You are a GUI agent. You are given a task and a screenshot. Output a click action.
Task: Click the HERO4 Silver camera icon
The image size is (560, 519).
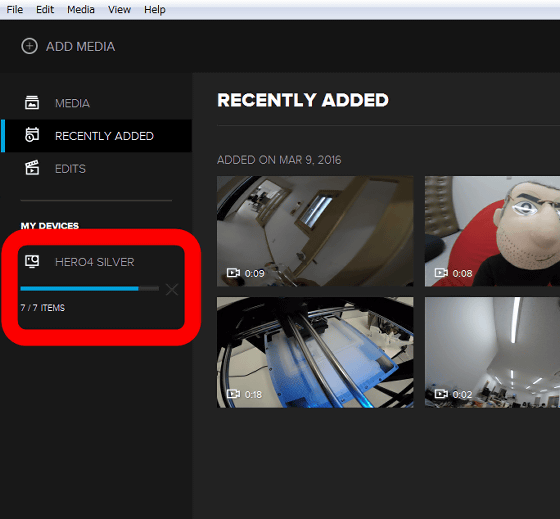tap(32, 261)
